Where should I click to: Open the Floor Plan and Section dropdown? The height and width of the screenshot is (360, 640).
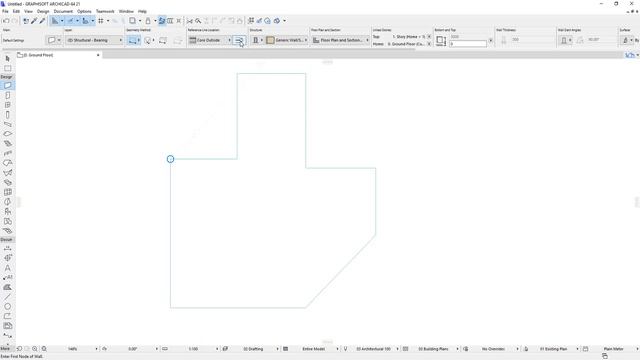point(340,40)
